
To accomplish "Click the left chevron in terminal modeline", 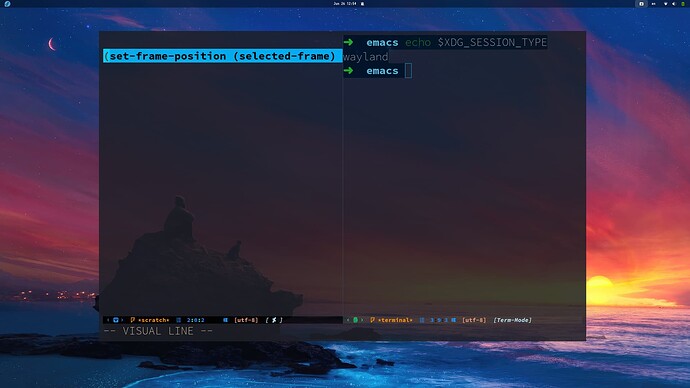I will point(348,320).
